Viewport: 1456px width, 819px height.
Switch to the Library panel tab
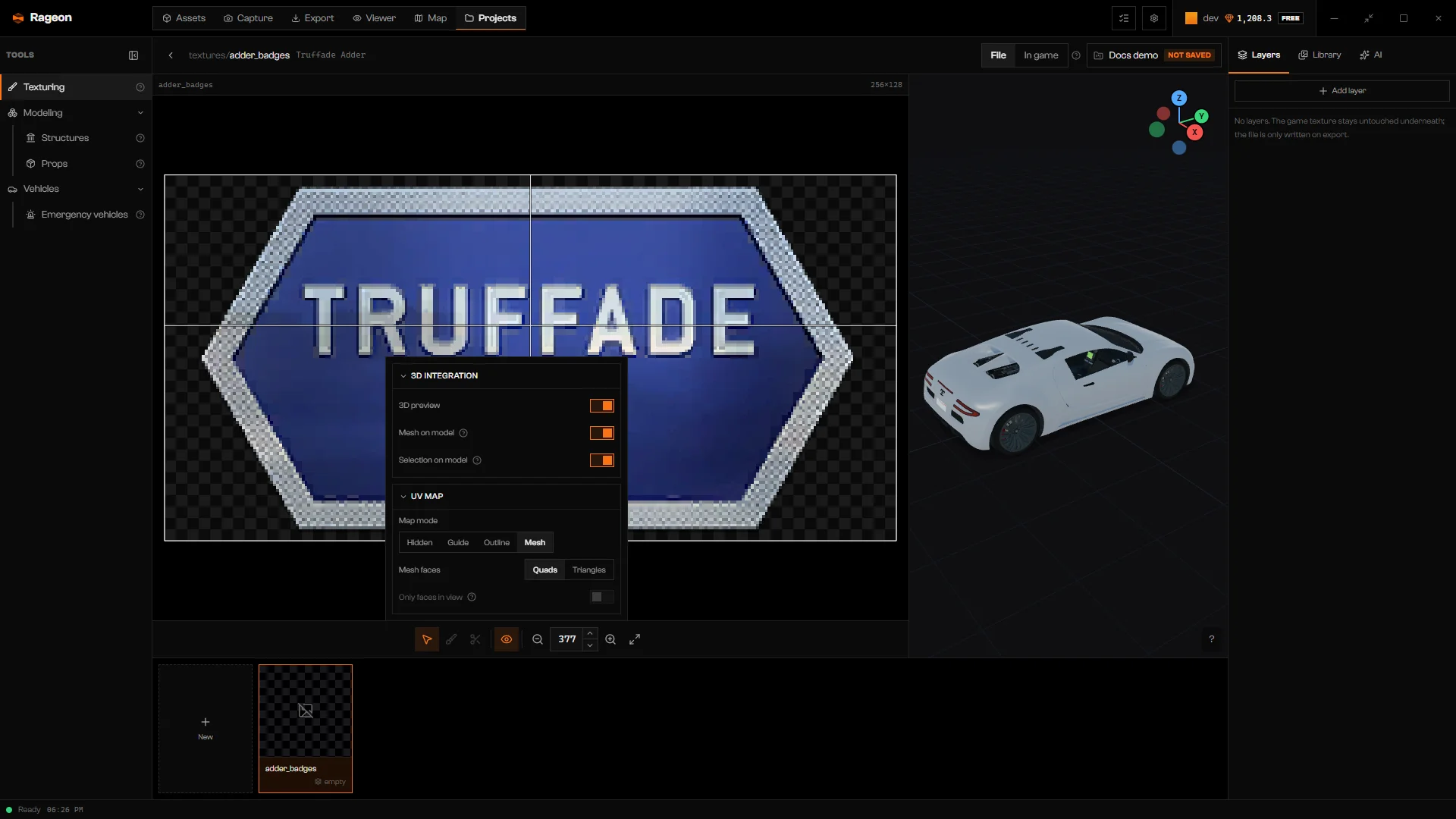(1319, 55)
